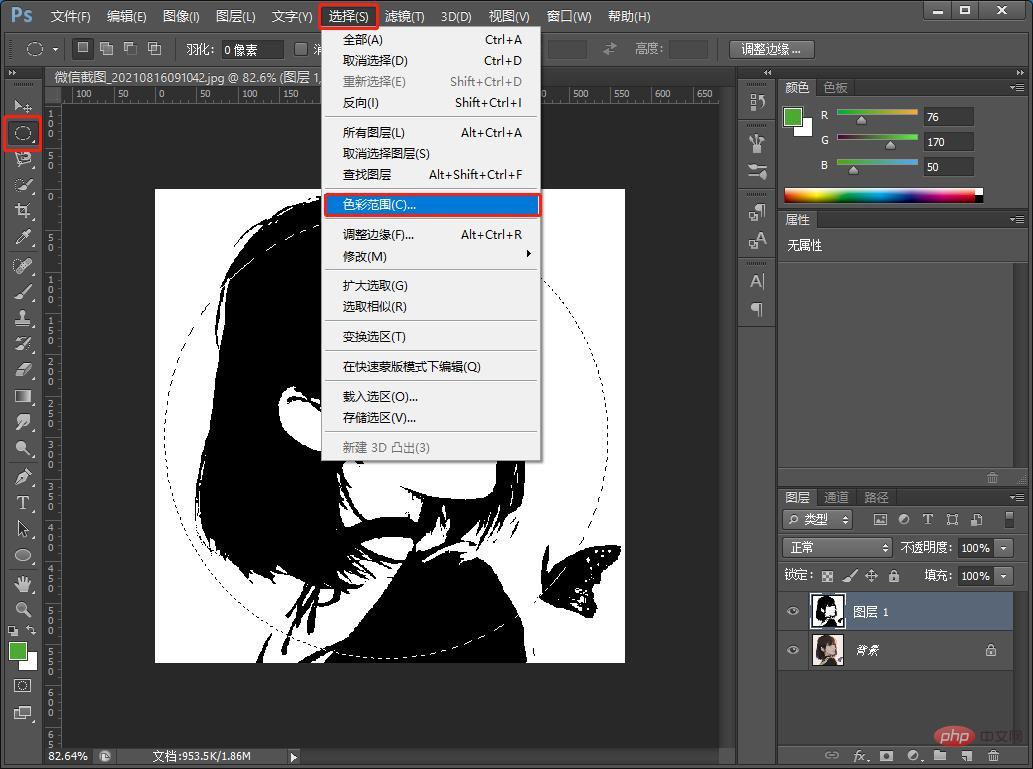Select the Clone Stamp tool

(x=22, y=318)
